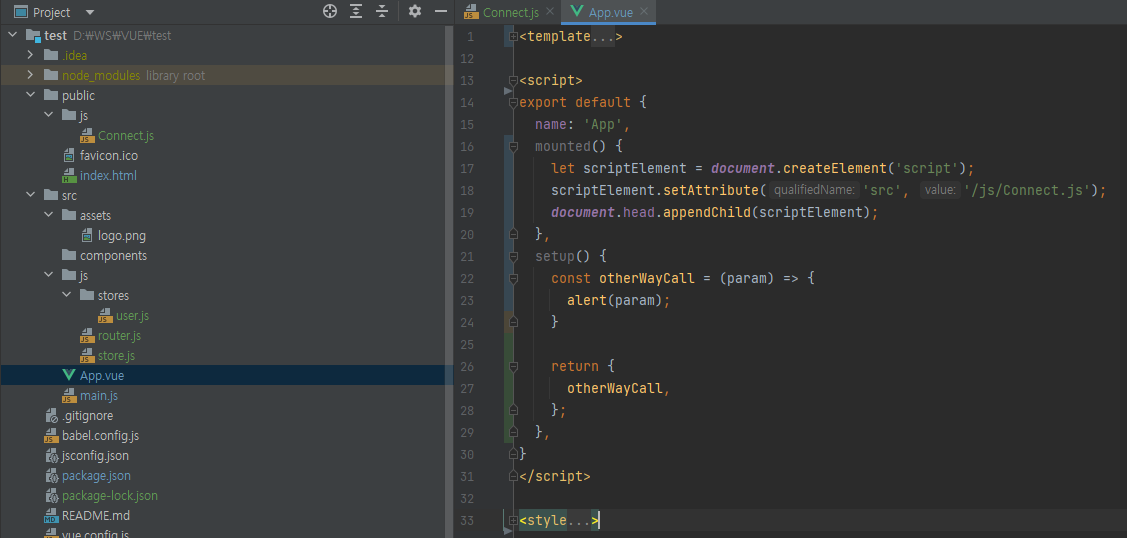Viewport: 1127px width, 538px height.
Task: Select README.md file
Action: tap(96, 516)
